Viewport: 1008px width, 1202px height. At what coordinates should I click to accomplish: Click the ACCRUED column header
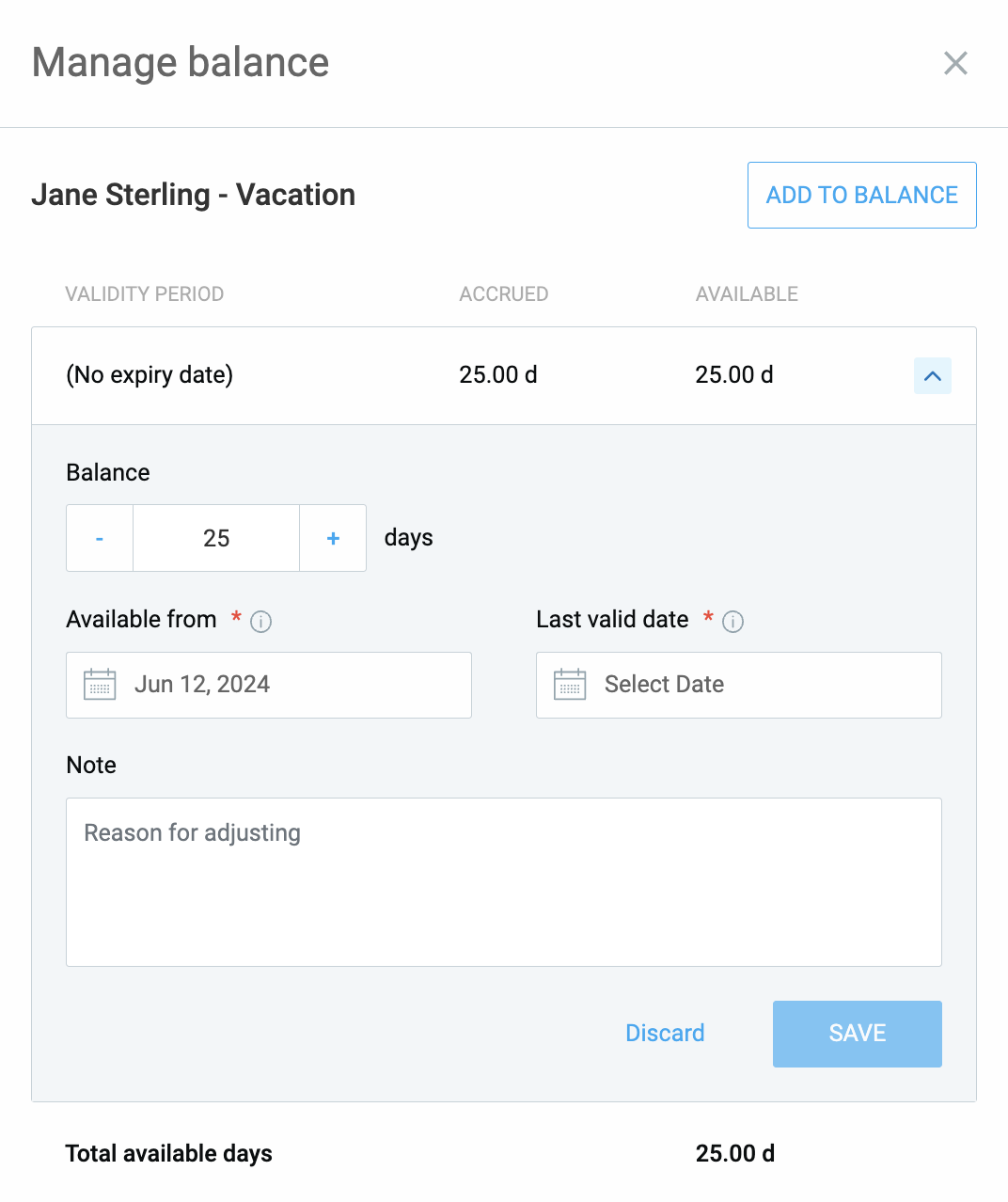pos(503,294)
